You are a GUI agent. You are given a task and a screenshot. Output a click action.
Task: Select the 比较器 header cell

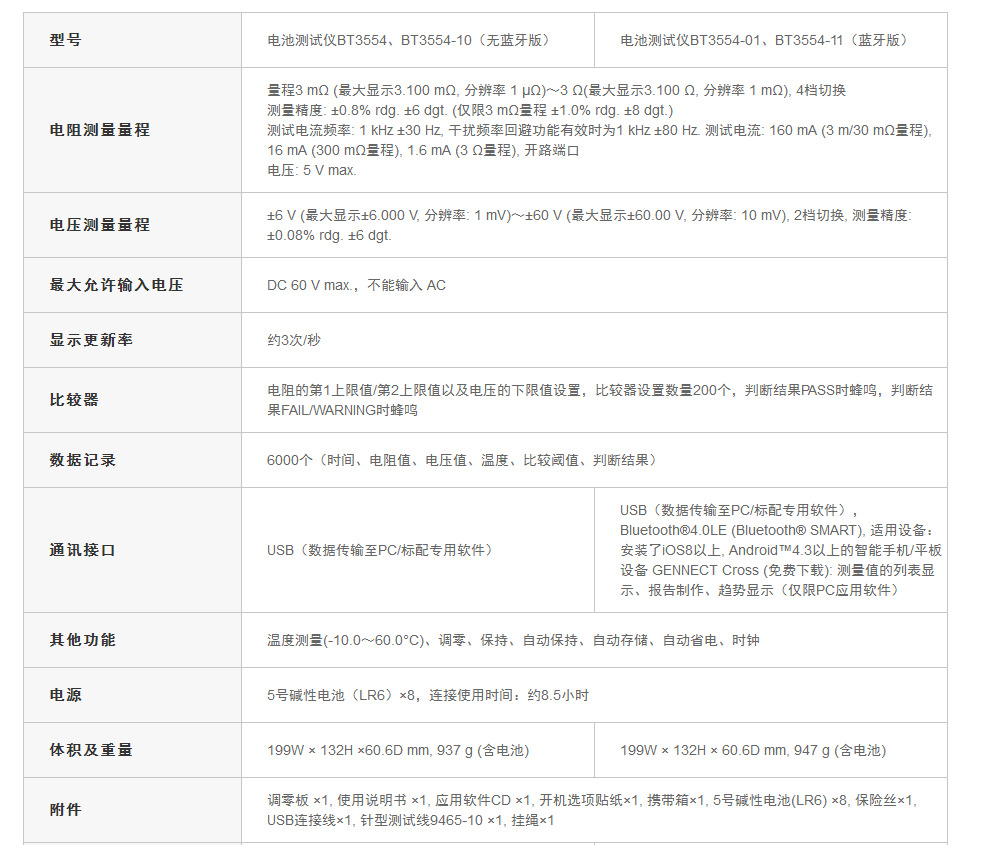[132, 400]
